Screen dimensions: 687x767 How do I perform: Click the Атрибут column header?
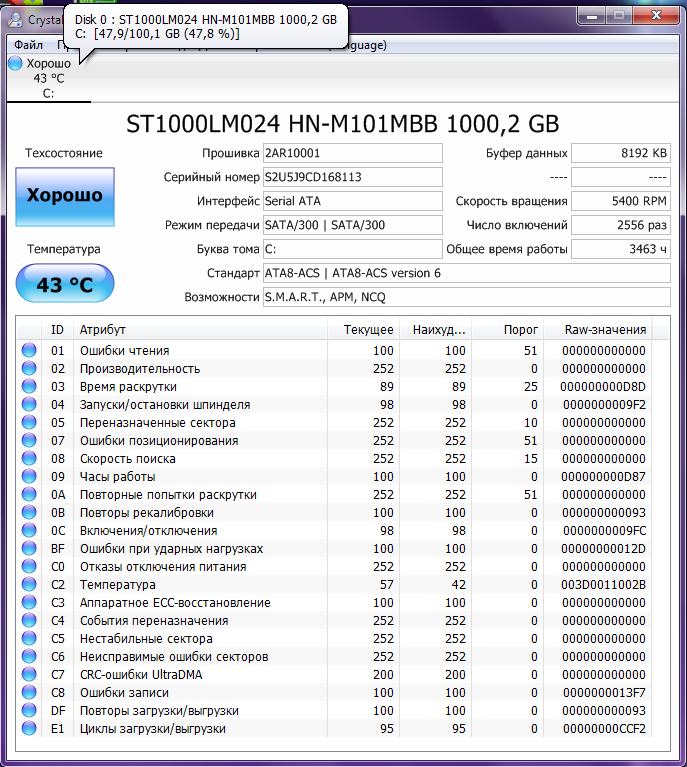pyautogui.click(x=200, y=330)
